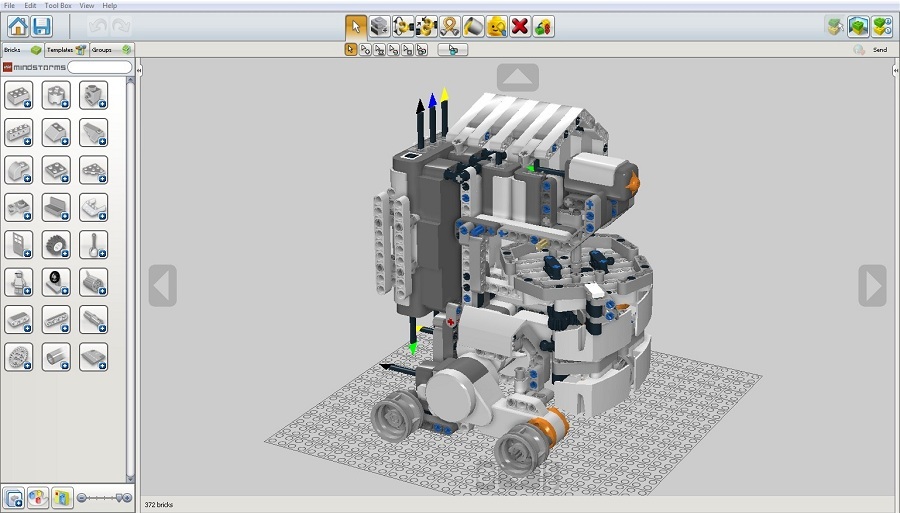Viewport: 900px width, 513px height.
Task: Click the brick price check icon
Action: (543, 27)
